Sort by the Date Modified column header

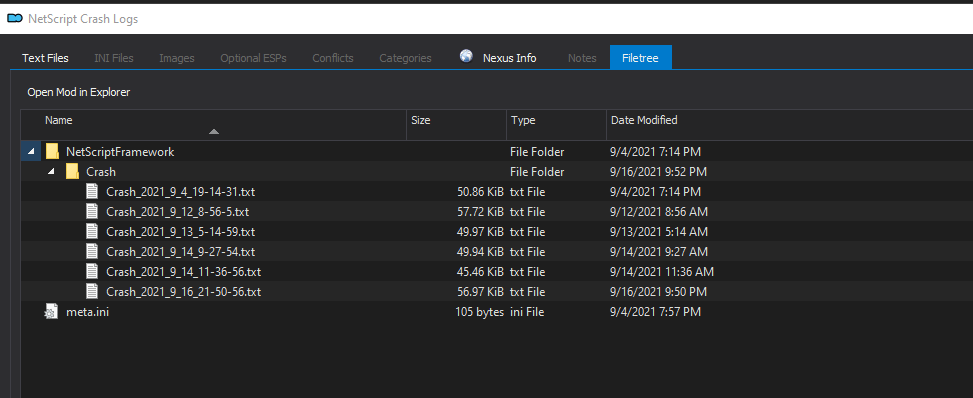tap(789, 125)
